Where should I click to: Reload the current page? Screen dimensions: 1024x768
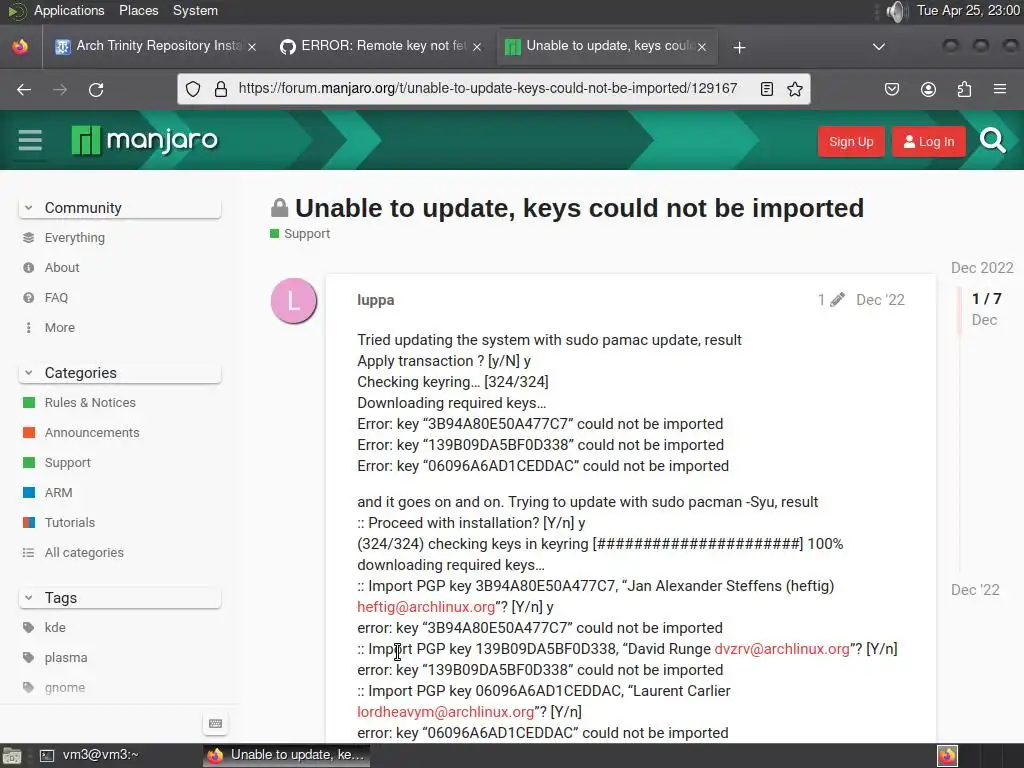pos(96,89)
